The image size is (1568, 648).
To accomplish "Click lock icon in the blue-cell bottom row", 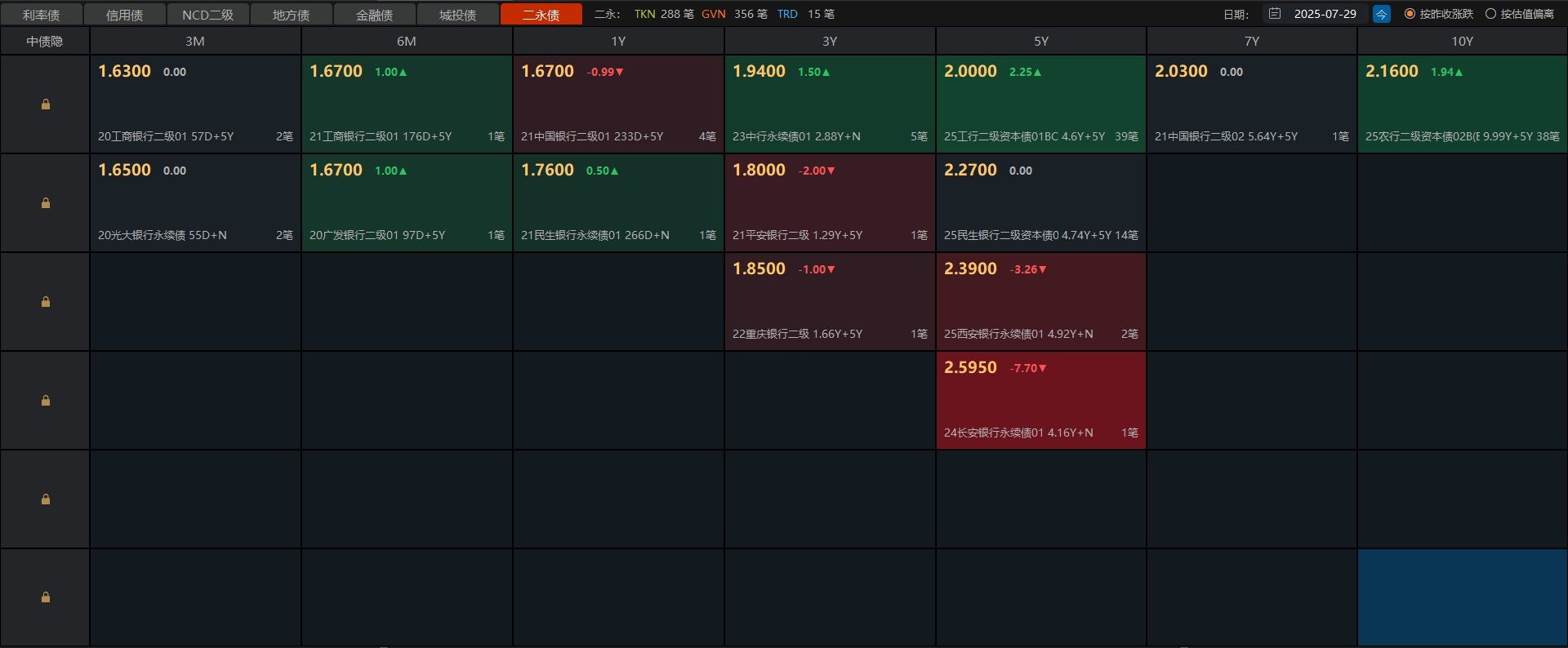I will click(x=46, y=597).
